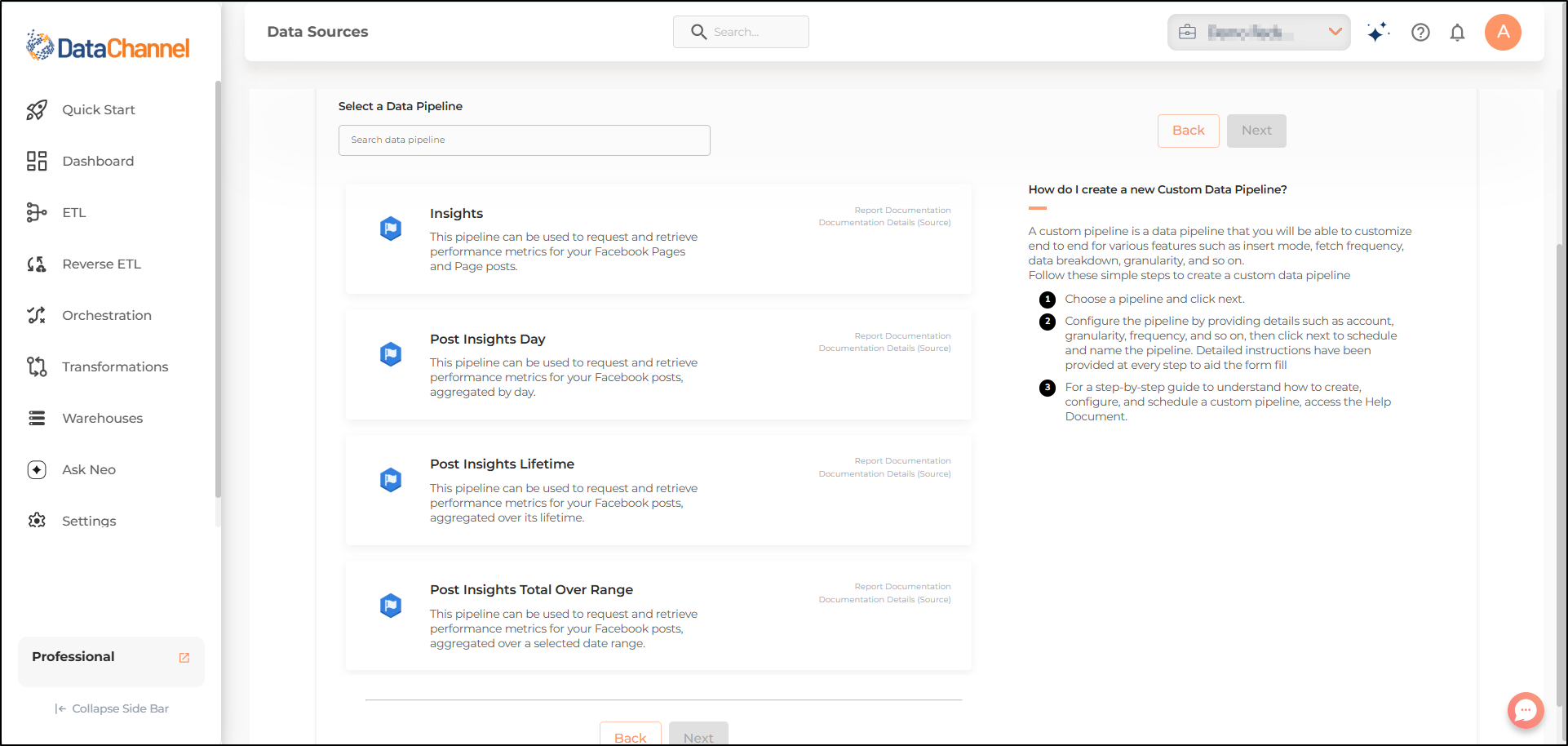Expand the workspace selector dropdown arrow
Screen dimensions: 1568x746
1335,32
